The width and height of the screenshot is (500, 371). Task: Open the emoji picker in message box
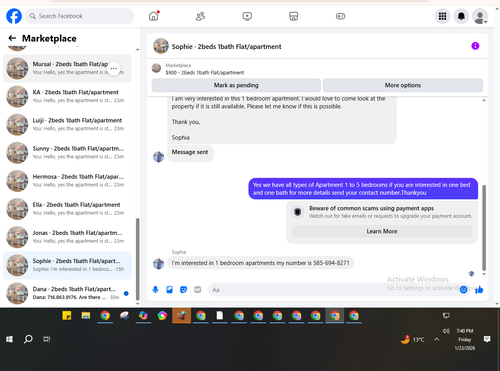463,290
